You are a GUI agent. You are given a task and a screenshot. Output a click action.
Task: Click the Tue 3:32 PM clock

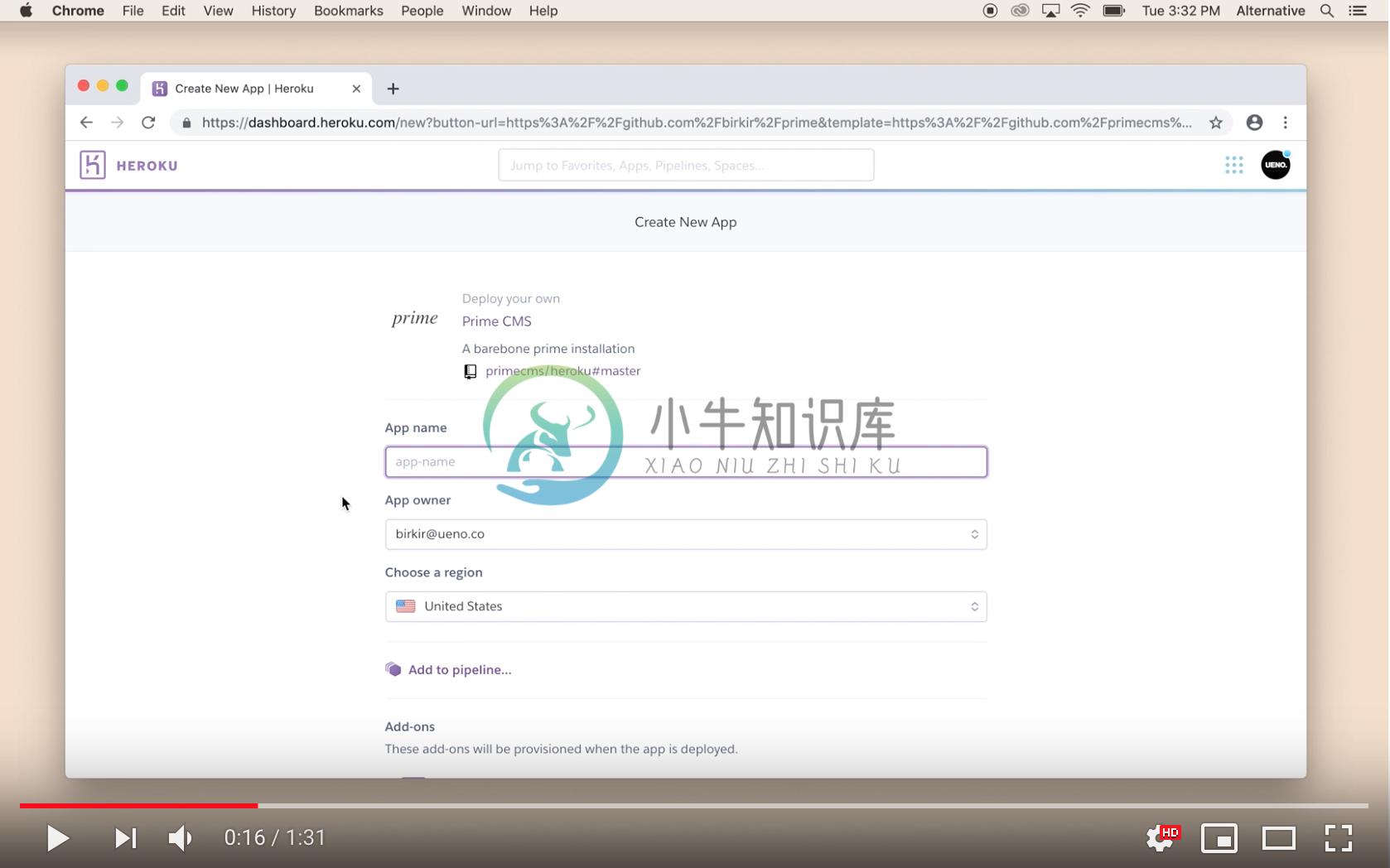coord(1180,11)
